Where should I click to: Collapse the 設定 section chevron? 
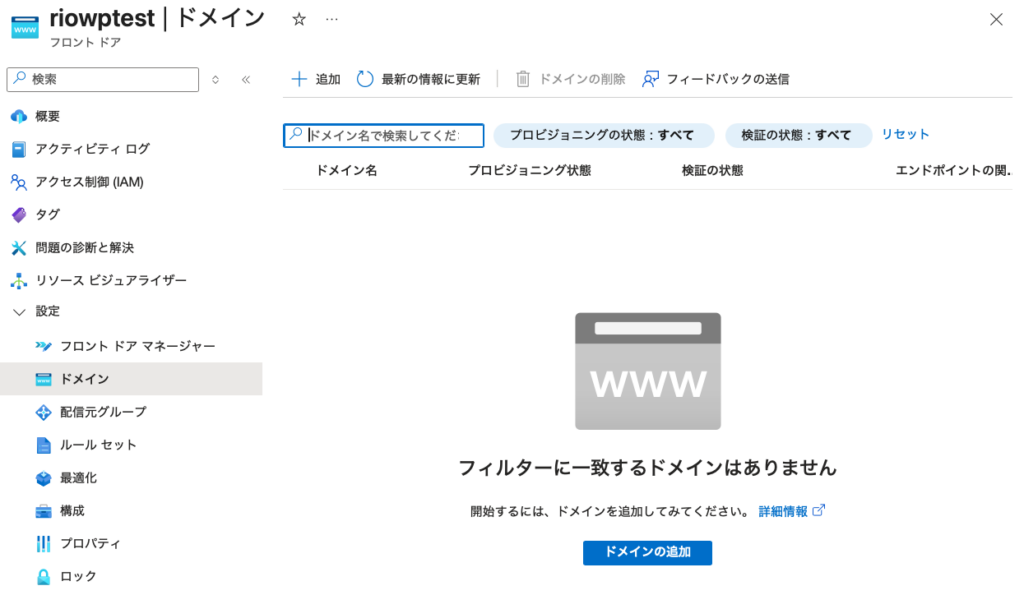click(20, 312)
